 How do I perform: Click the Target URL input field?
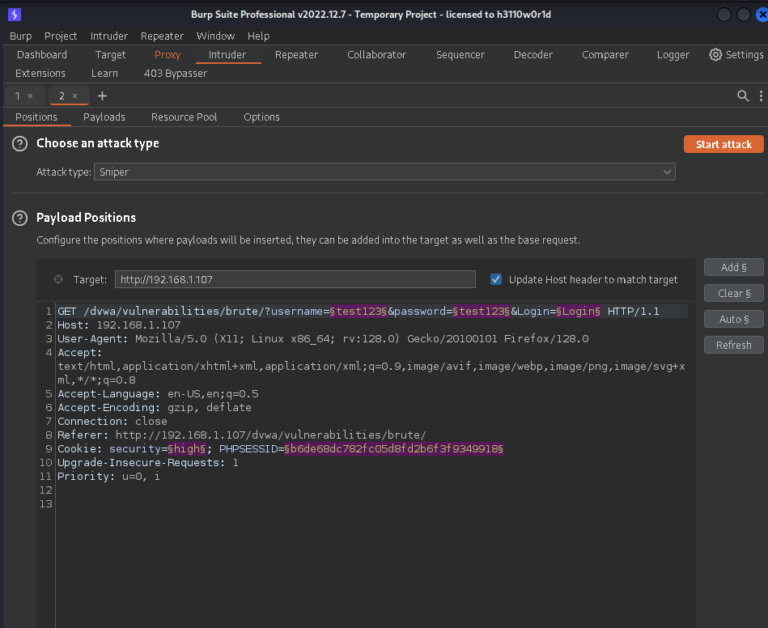tap(295, 279)
